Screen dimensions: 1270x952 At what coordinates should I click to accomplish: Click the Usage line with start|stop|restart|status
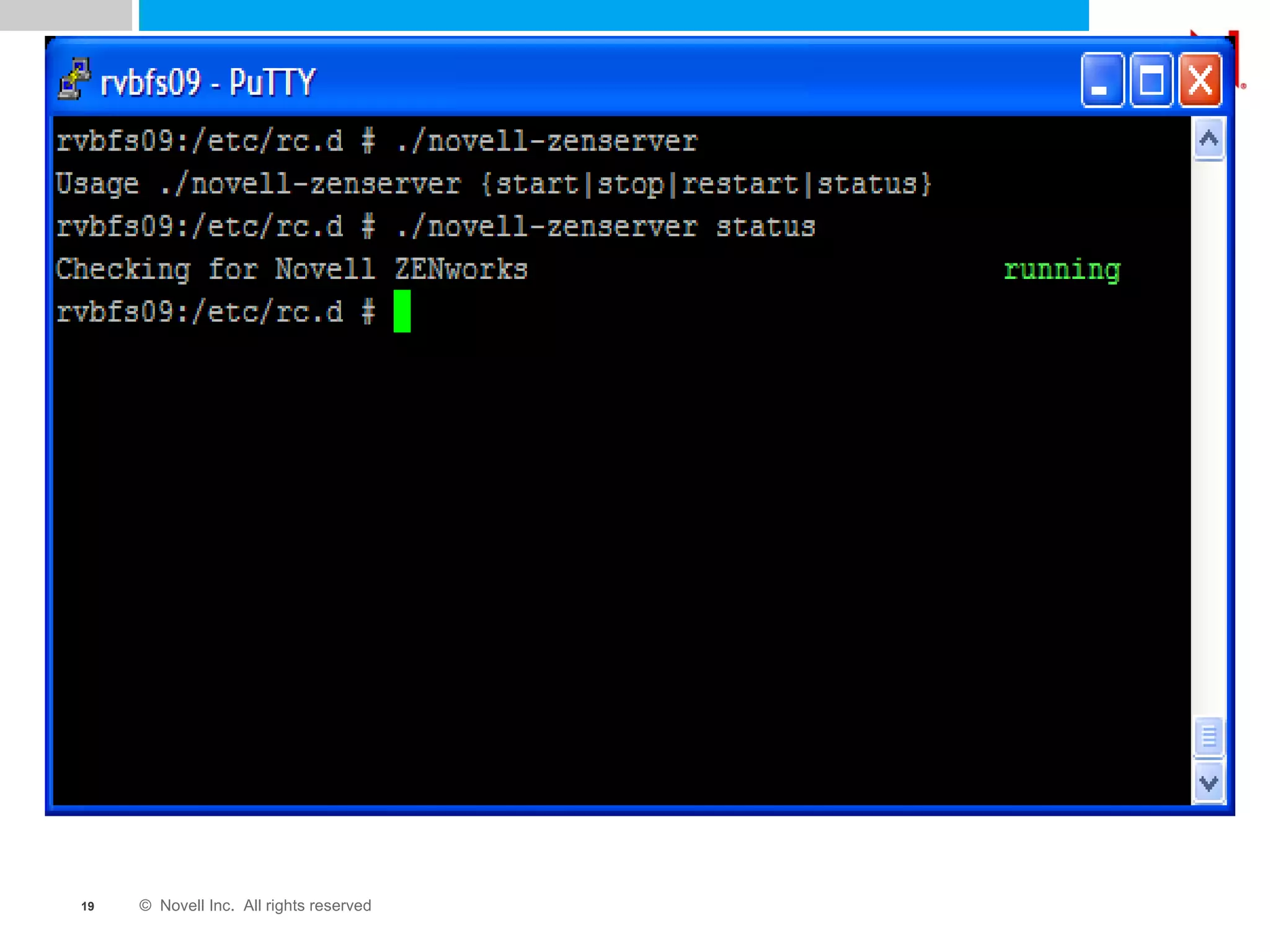tap(493, 184)
